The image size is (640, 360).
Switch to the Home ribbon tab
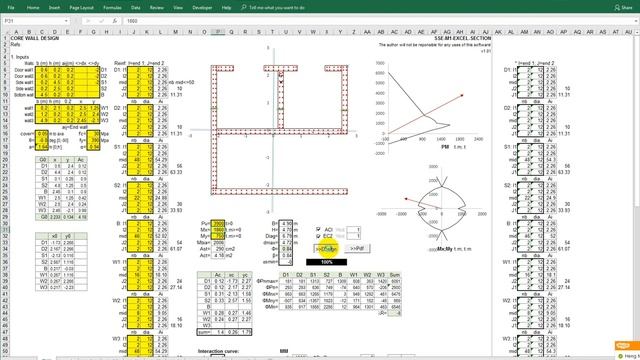coord(33,7)
